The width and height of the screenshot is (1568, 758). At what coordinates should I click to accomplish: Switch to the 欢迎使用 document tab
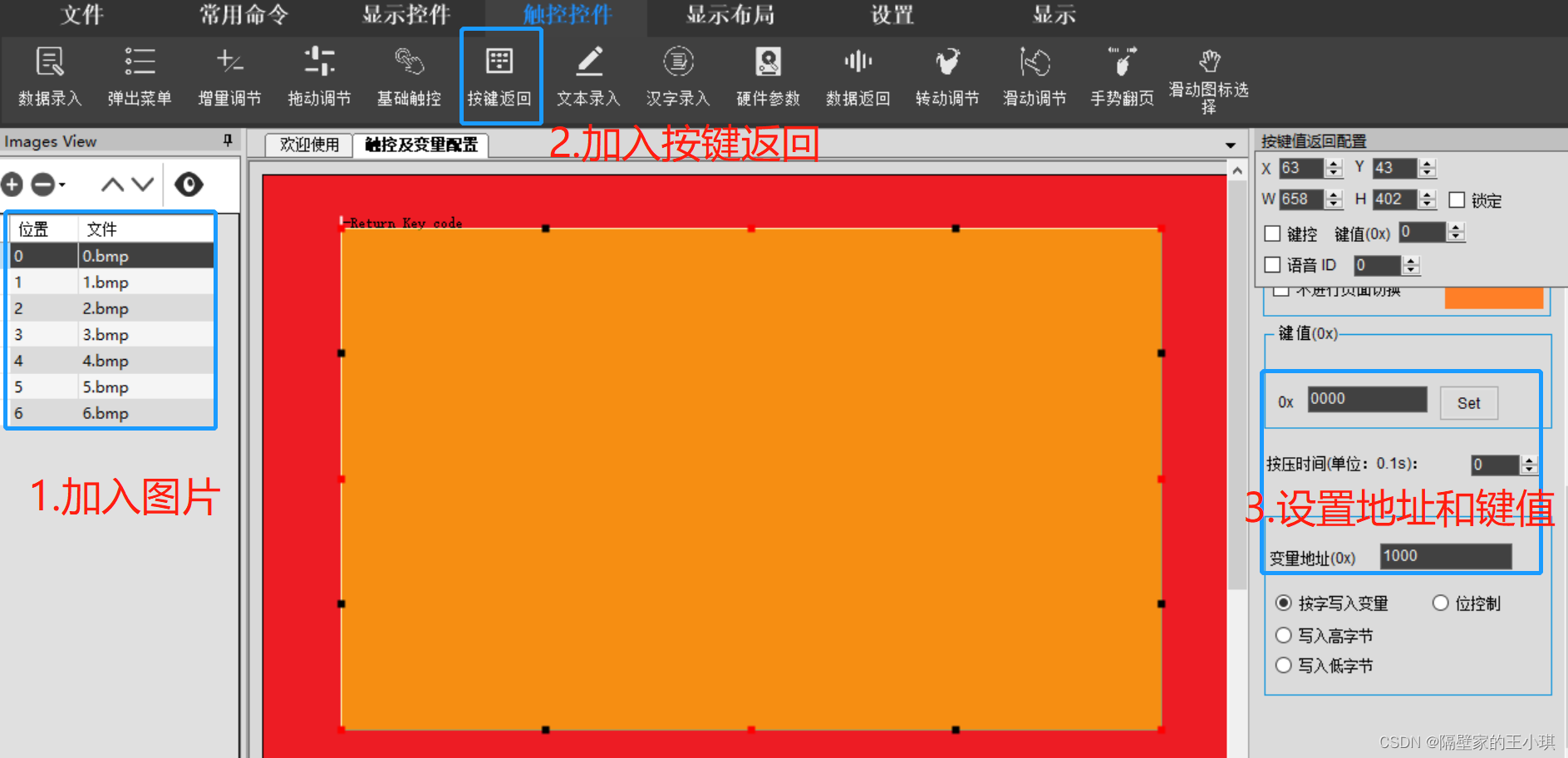coord(309,145)
